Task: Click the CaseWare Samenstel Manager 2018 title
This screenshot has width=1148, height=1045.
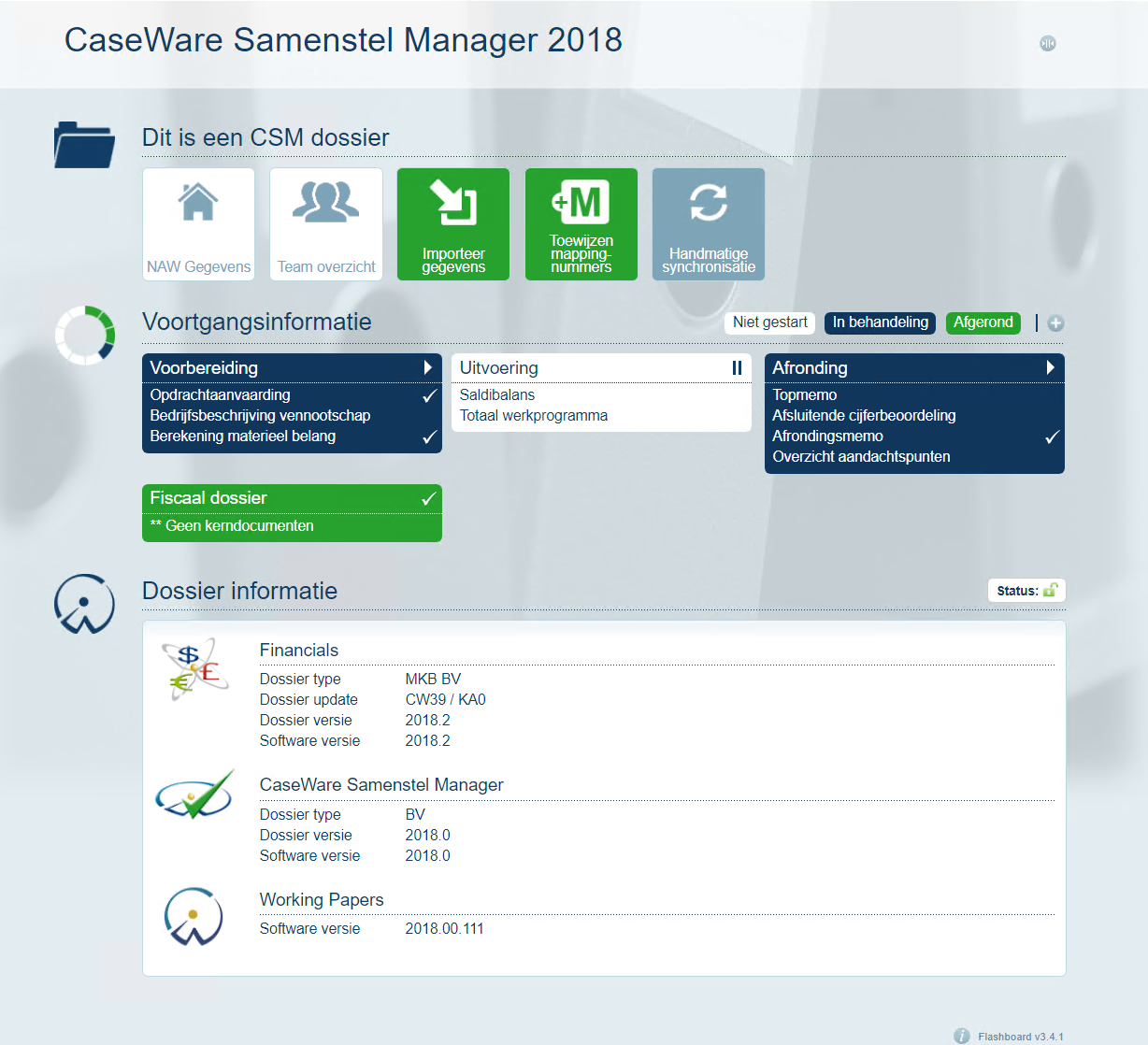Action: pyautogui.click(x=343, y=40)
